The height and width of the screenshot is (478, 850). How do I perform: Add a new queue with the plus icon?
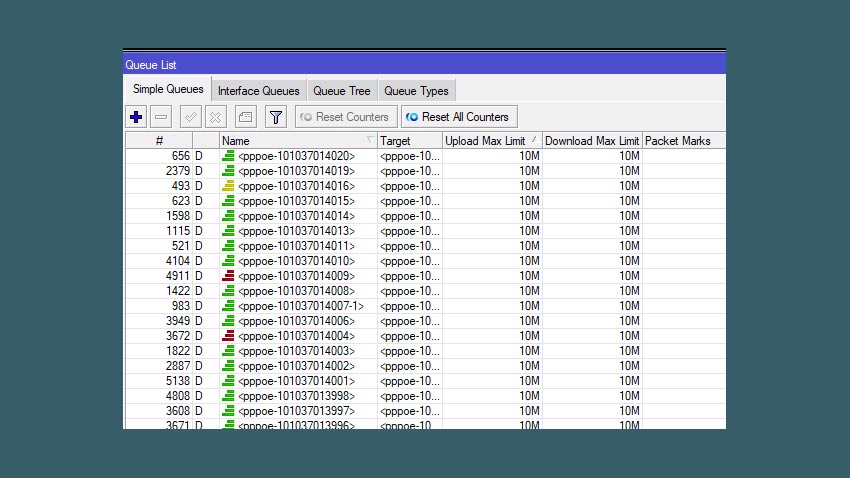pos(136,117)
